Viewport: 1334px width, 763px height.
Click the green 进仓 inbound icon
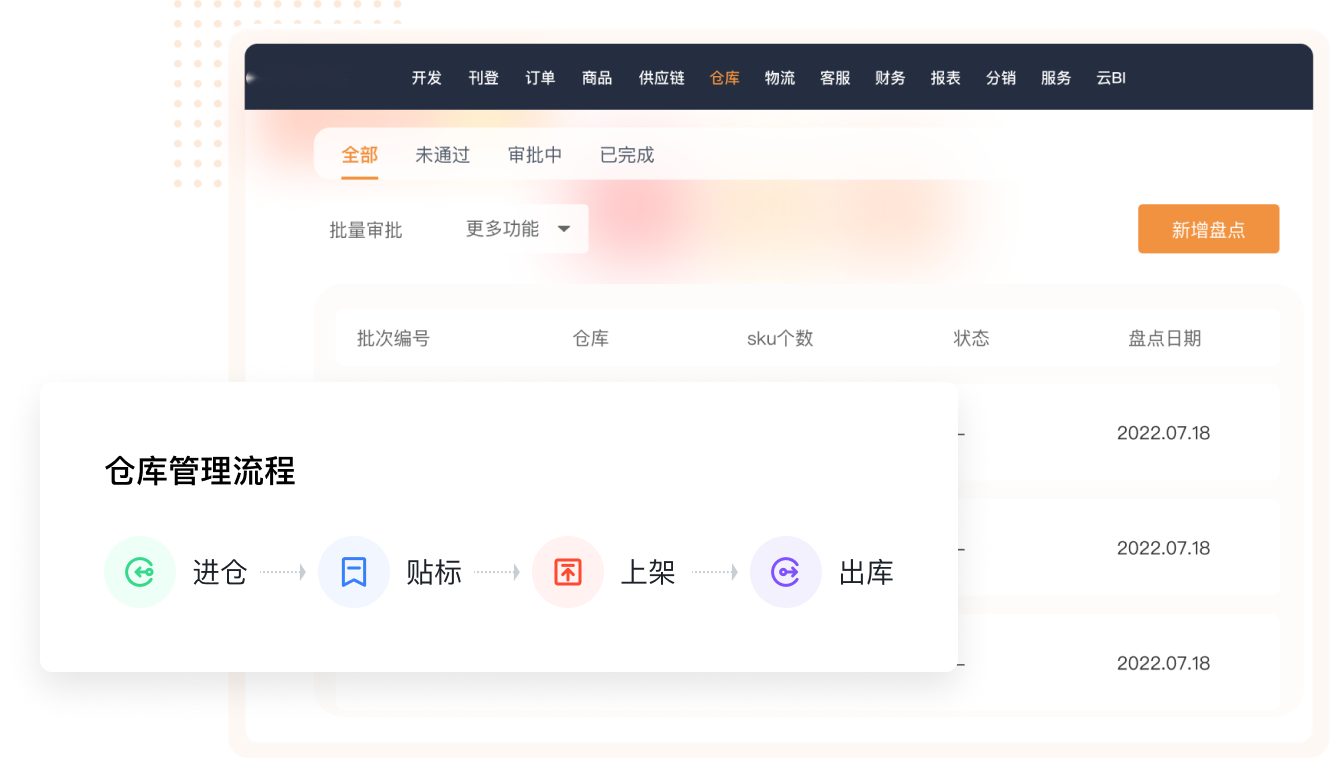[140, 572]
